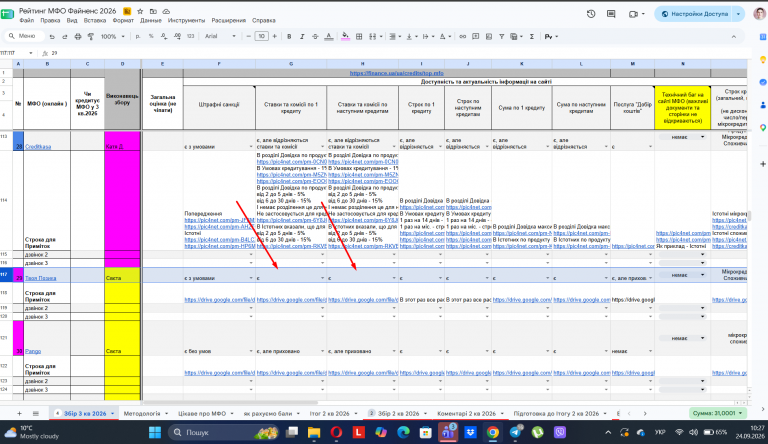Screen dimensions: 768x444
Task: Check the cloud save status
Action: pos(166,11)
